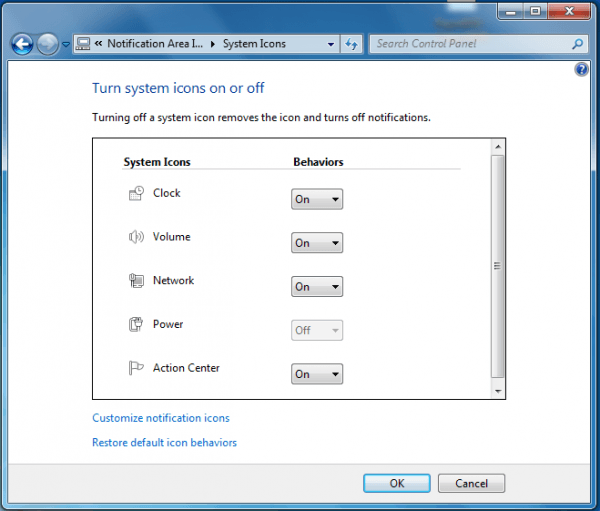Go back with the blue Back arrow
Screen dimensions: 600x511
pos(22,44)
